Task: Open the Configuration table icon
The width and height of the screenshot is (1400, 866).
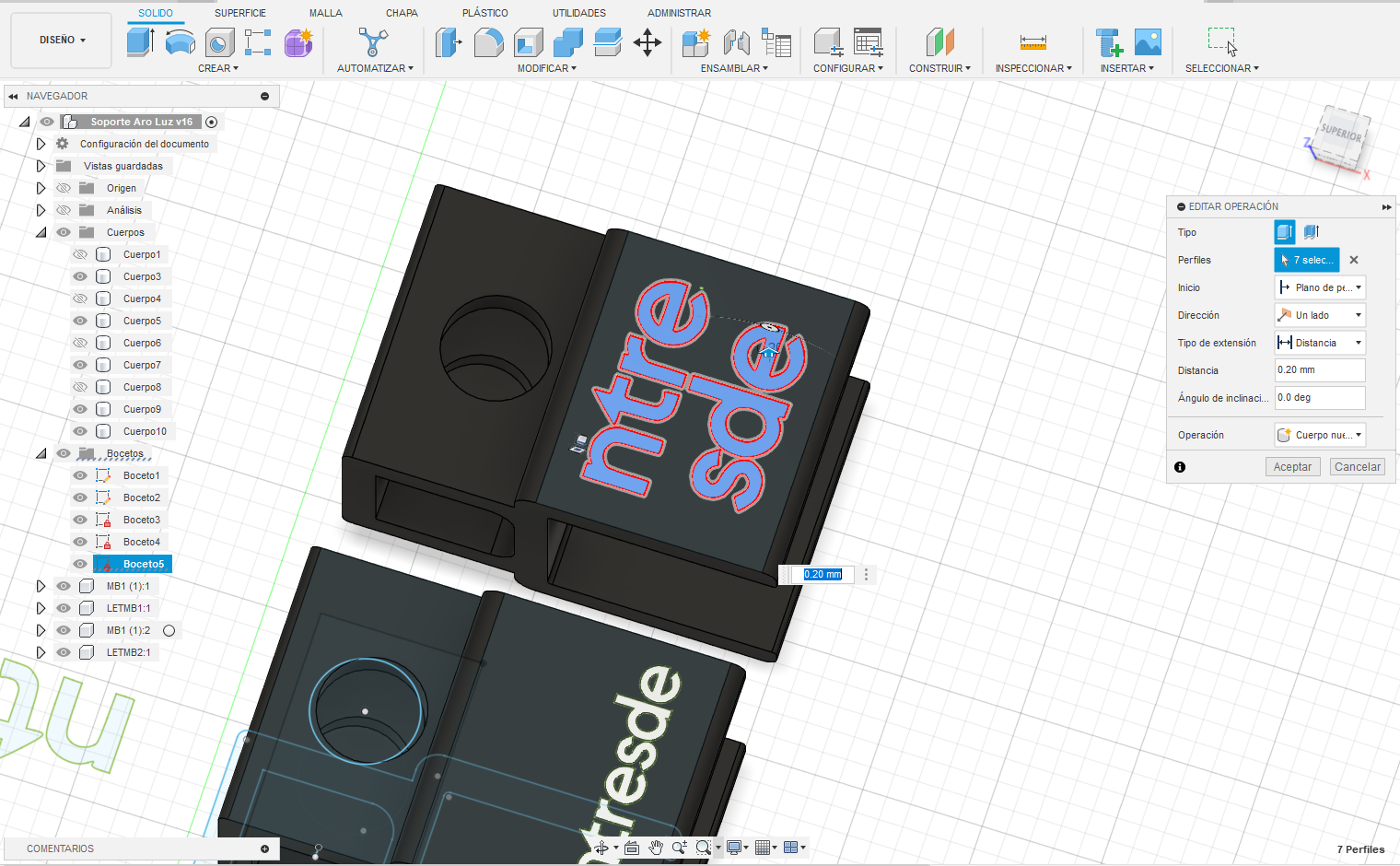Action: 869,42
